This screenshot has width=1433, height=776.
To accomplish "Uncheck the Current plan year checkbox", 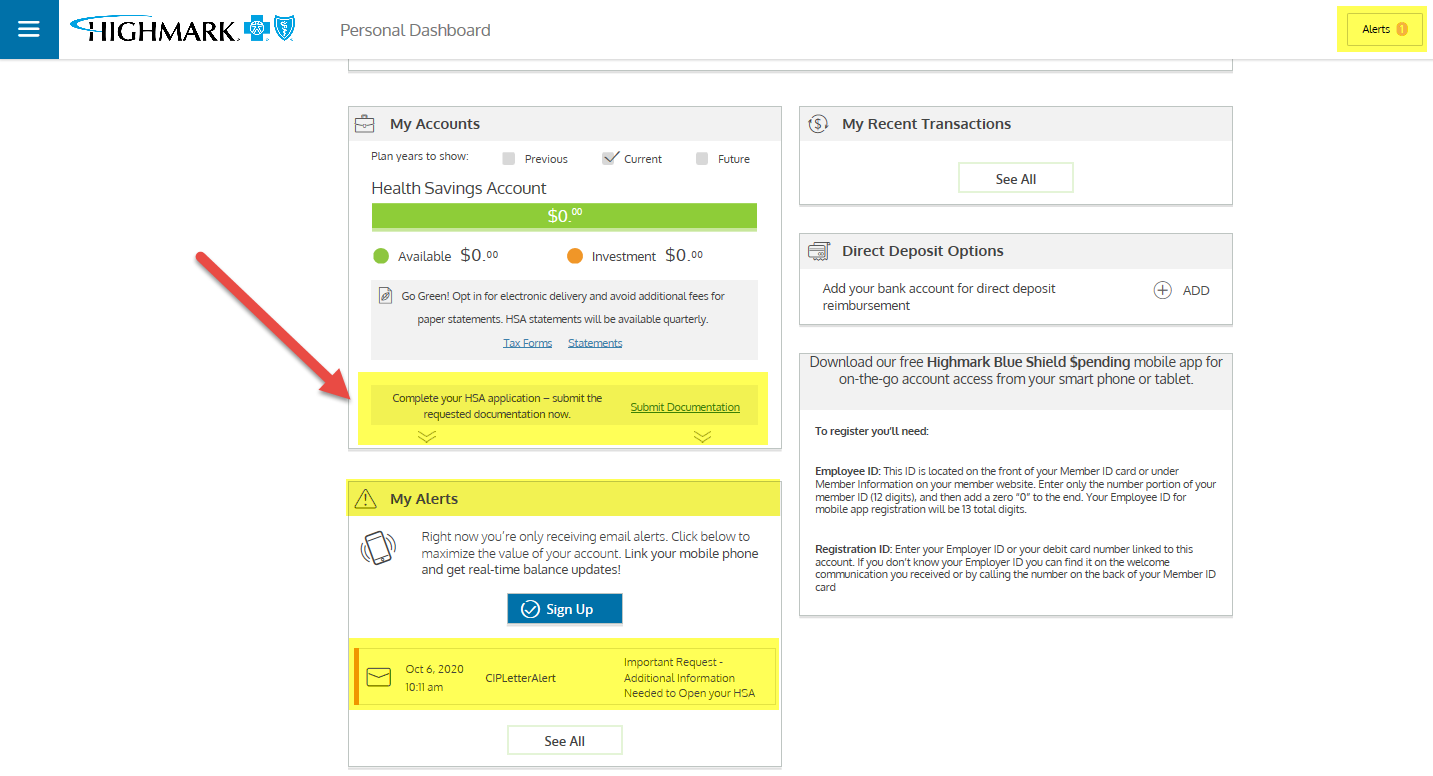I will 609,158.
